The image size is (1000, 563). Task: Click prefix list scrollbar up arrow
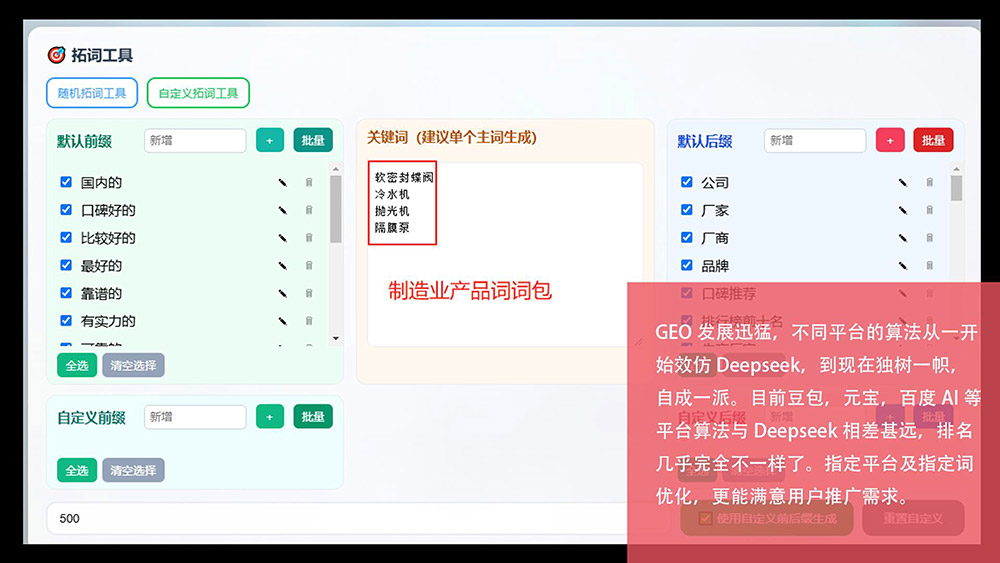[x=336, y=169]
